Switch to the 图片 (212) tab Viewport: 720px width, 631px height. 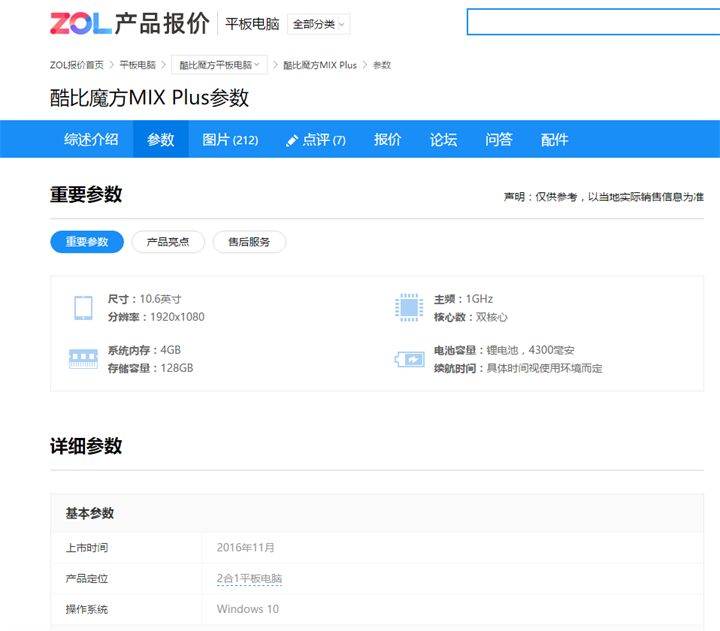point(230,139)
